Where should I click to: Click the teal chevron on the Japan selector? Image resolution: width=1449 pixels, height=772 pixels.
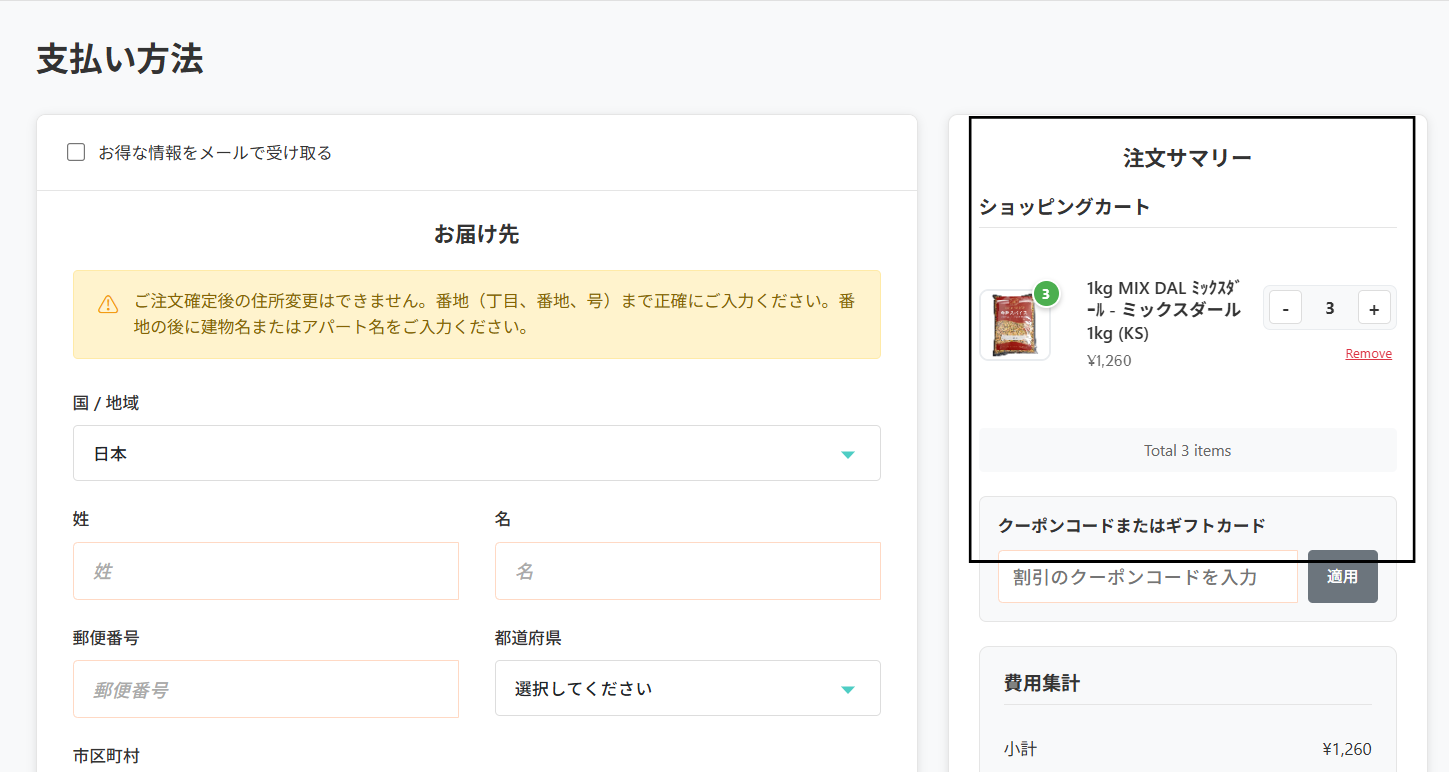coord(847,453)
